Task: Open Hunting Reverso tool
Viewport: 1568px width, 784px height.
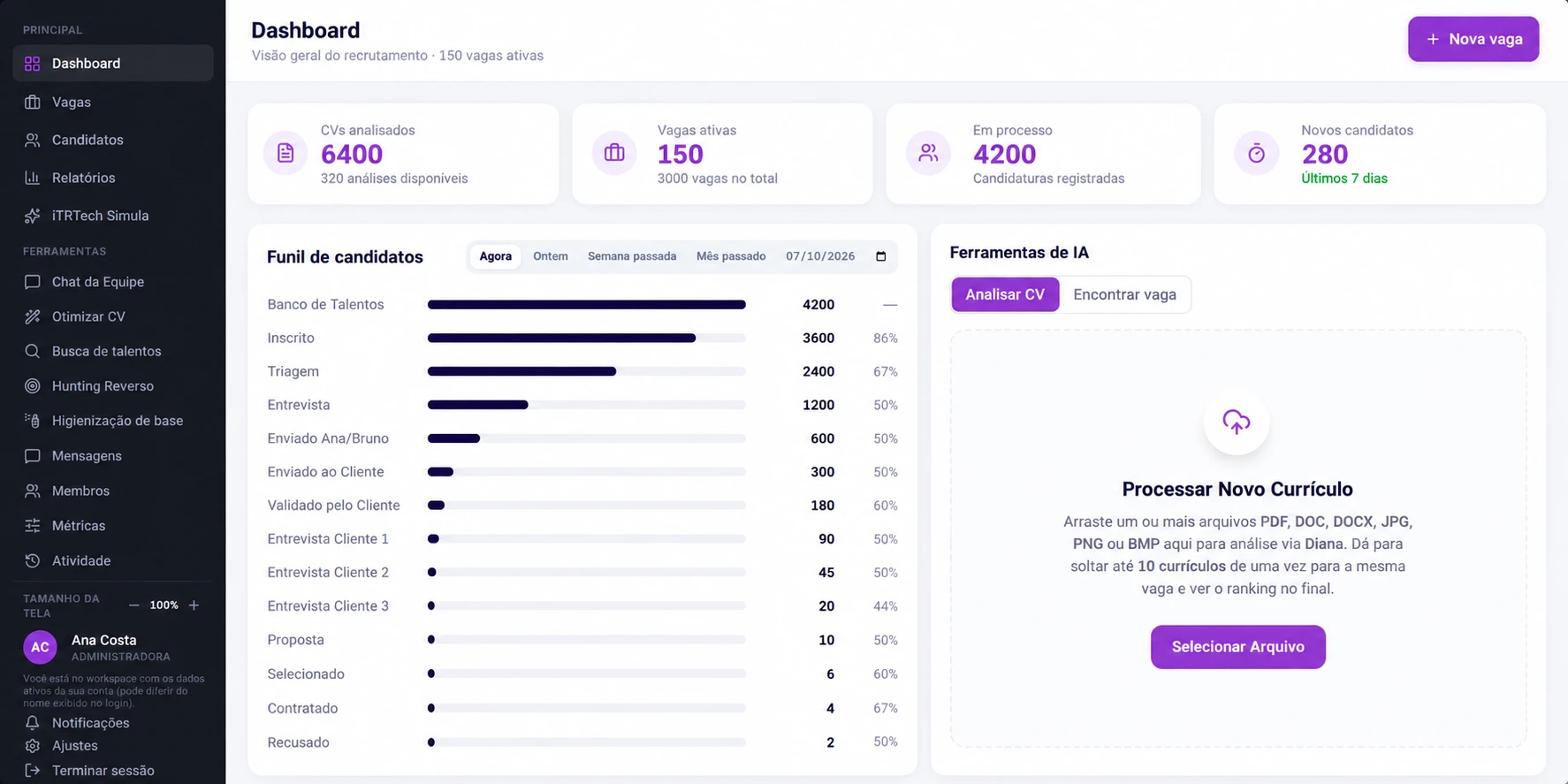Action: click(113, 386)
